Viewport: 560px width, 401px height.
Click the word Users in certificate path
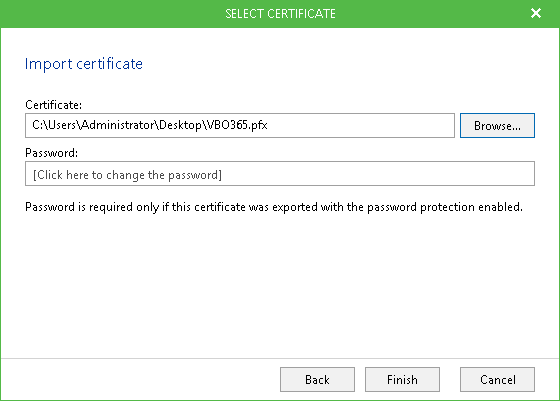pyautogui.click(x=62, y=125)
